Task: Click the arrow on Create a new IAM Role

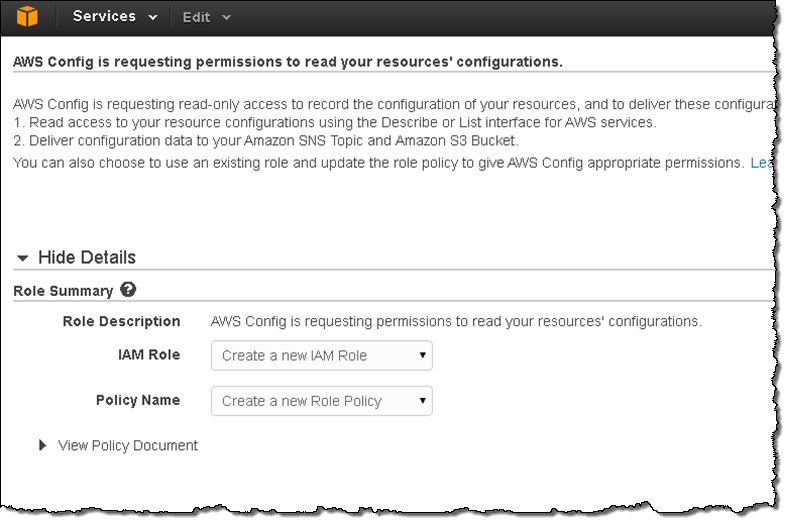Action: click(423, 355)
